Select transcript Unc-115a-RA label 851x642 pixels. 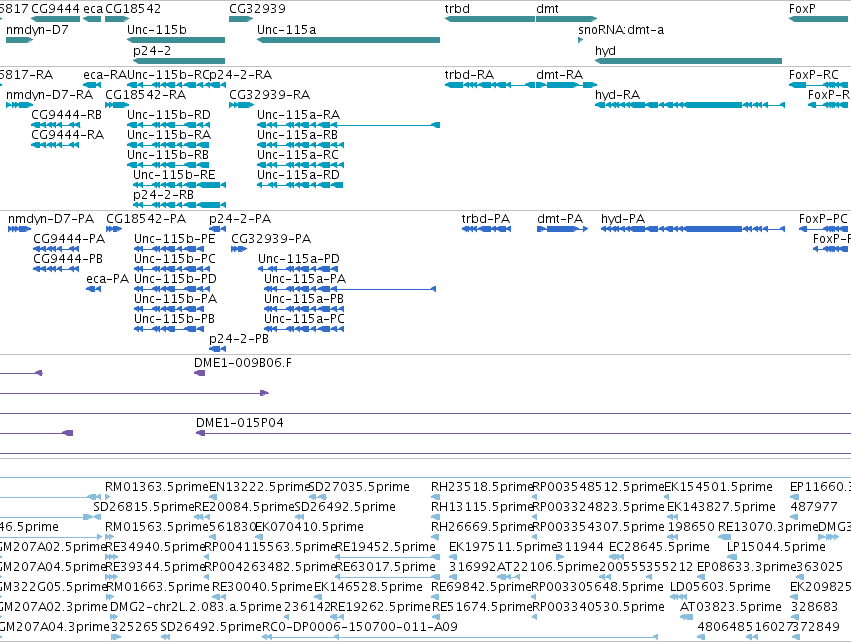coord(299,115)
